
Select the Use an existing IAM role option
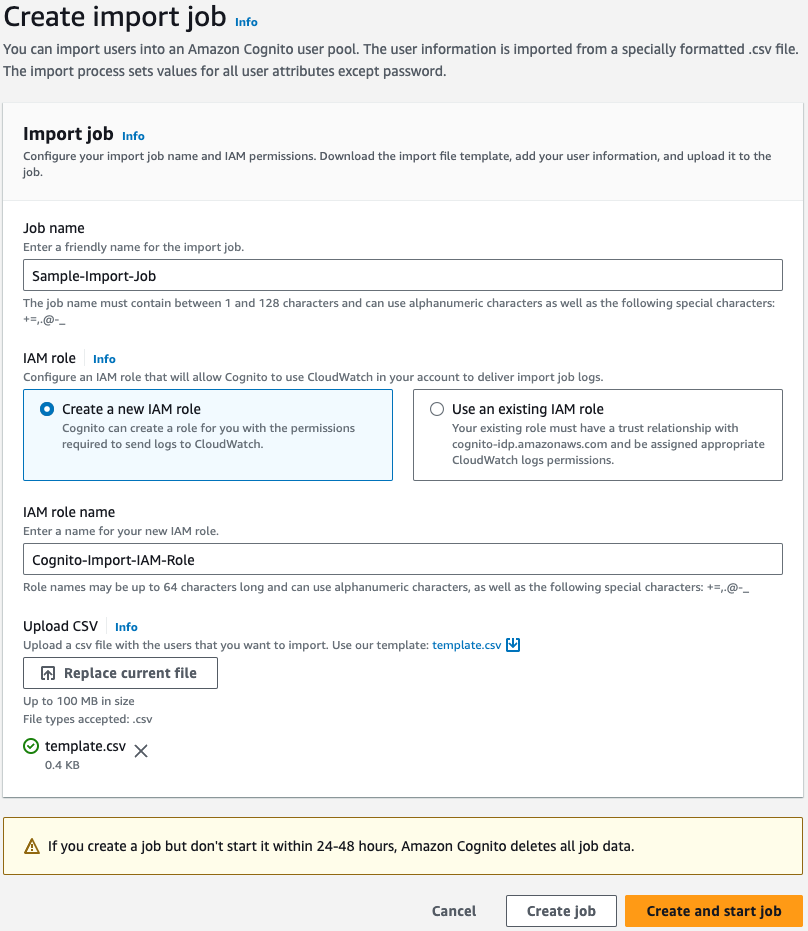(x=437, y=409)
